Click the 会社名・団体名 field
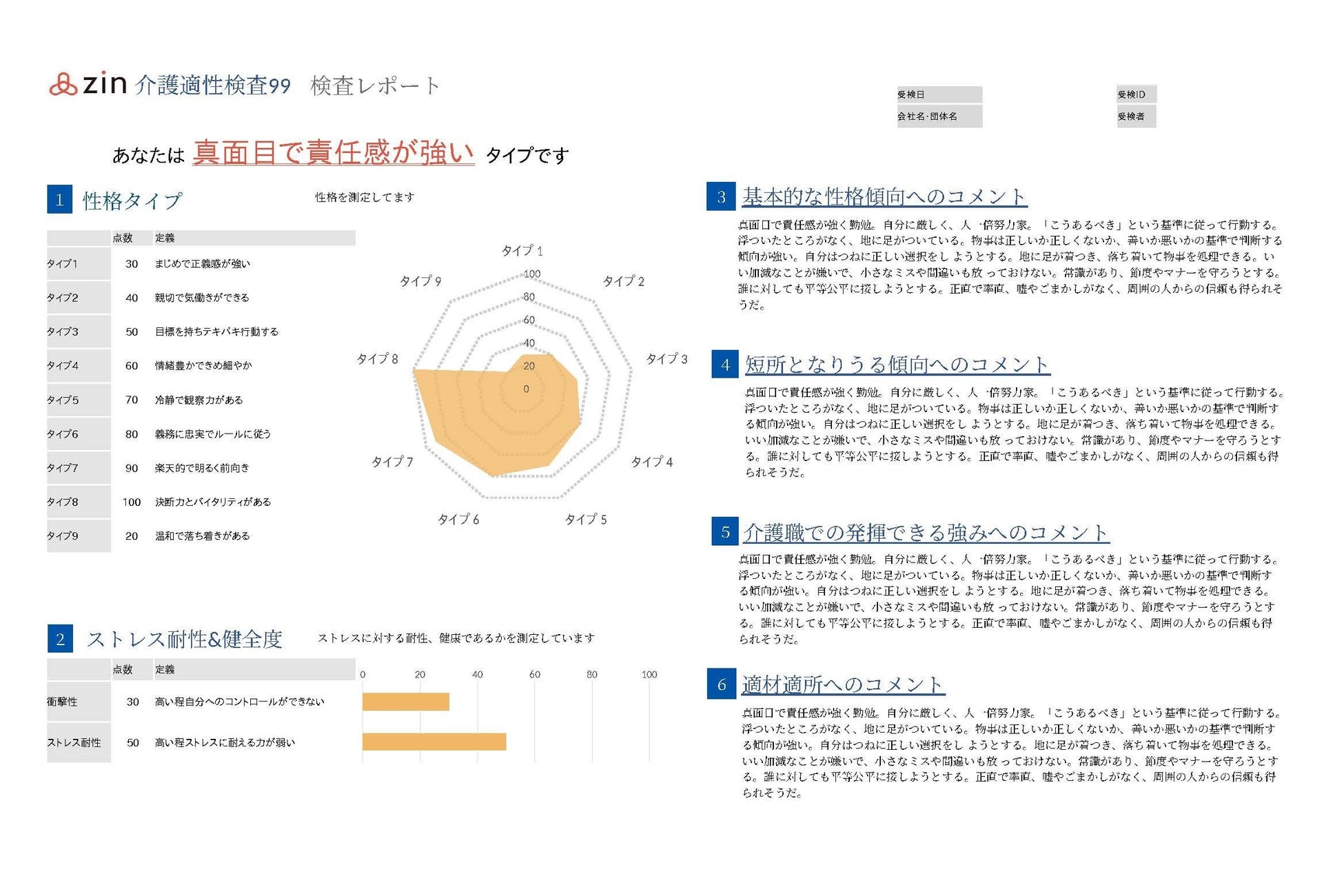Viewport: 1344px width, 896px height. click(x=939, y=116)
